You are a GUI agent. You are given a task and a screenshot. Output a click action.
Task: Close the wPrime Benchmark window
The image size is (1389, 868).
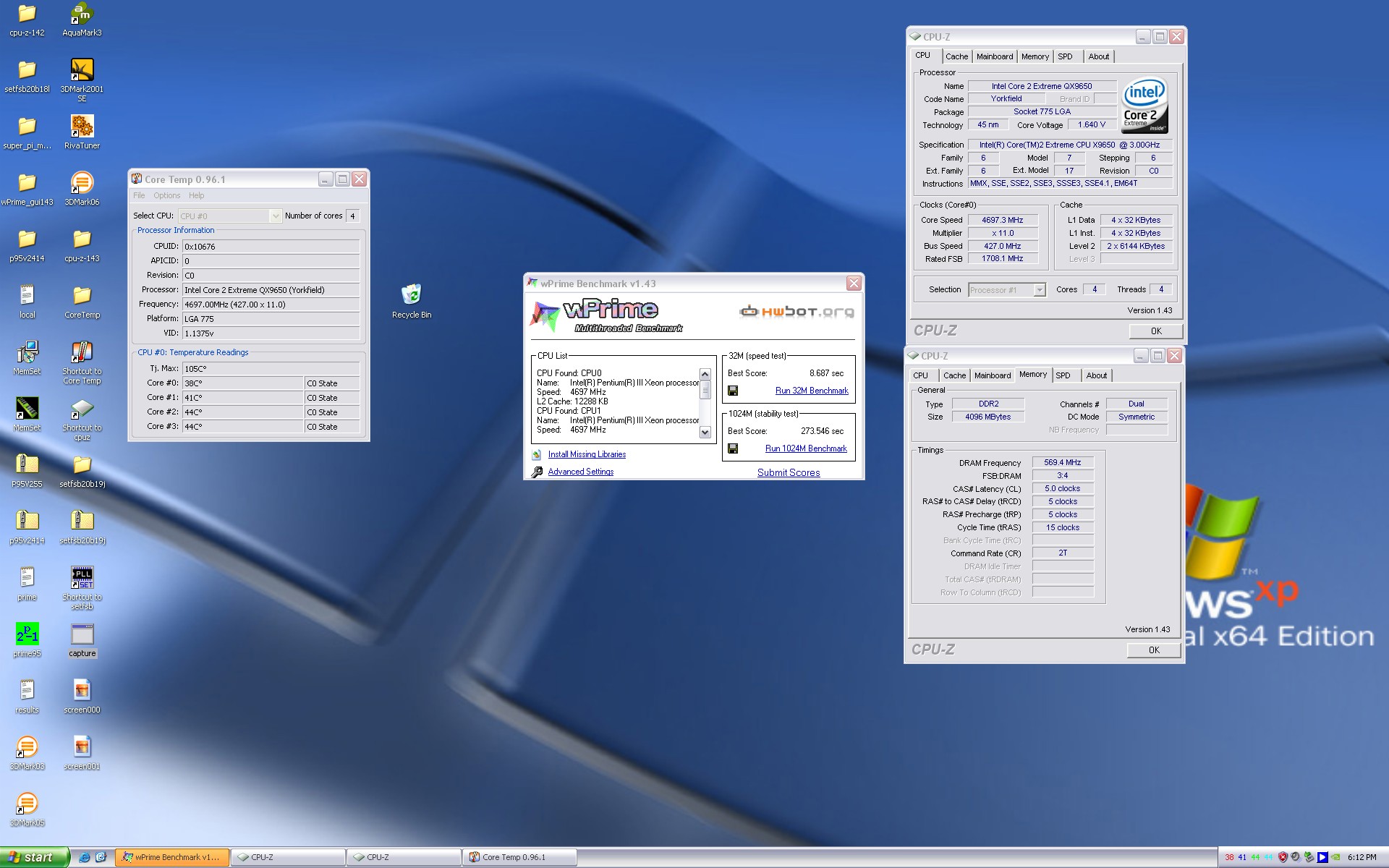[x=854, y=284]
